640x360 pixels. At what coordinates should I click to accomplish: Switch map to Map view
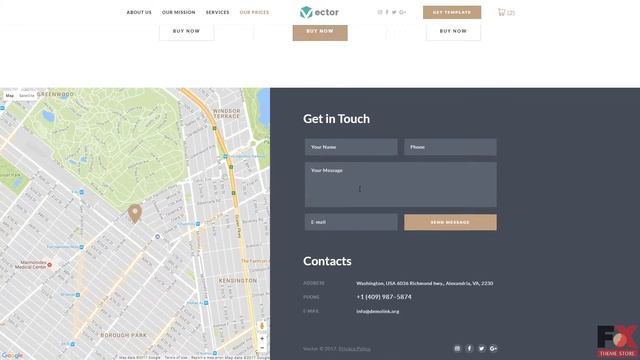tap(10, 96)
